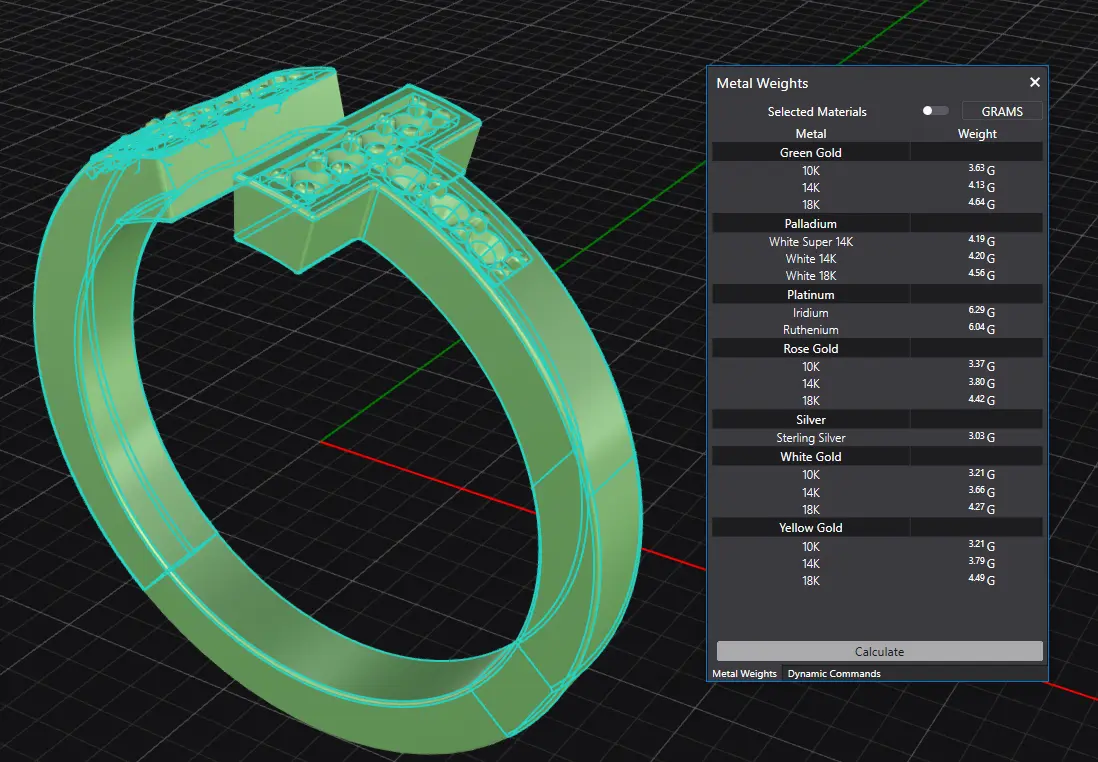Click the Yellow Gold 18K row

tap(810, 580)
